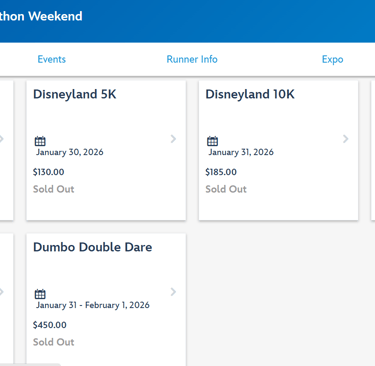Click Sold Out under Disneyland 5K
375x366 pixels.
click(x=54, y=189)
